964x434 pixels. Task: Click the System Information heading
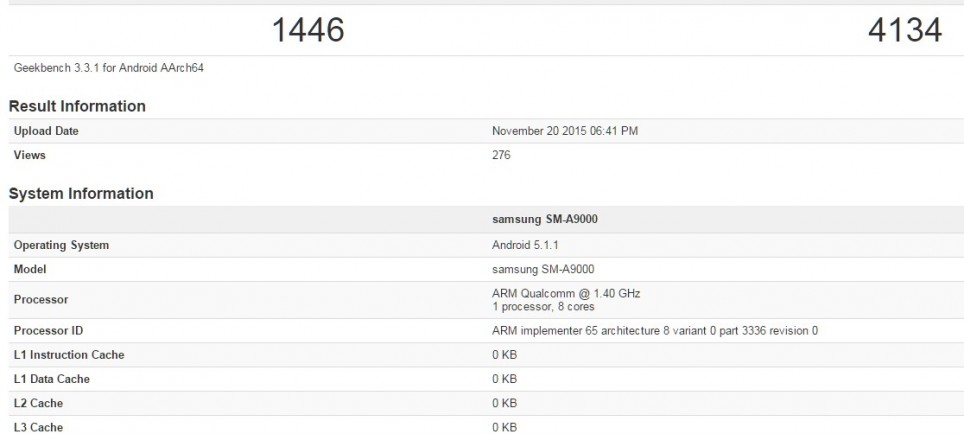tap(81, 194)
